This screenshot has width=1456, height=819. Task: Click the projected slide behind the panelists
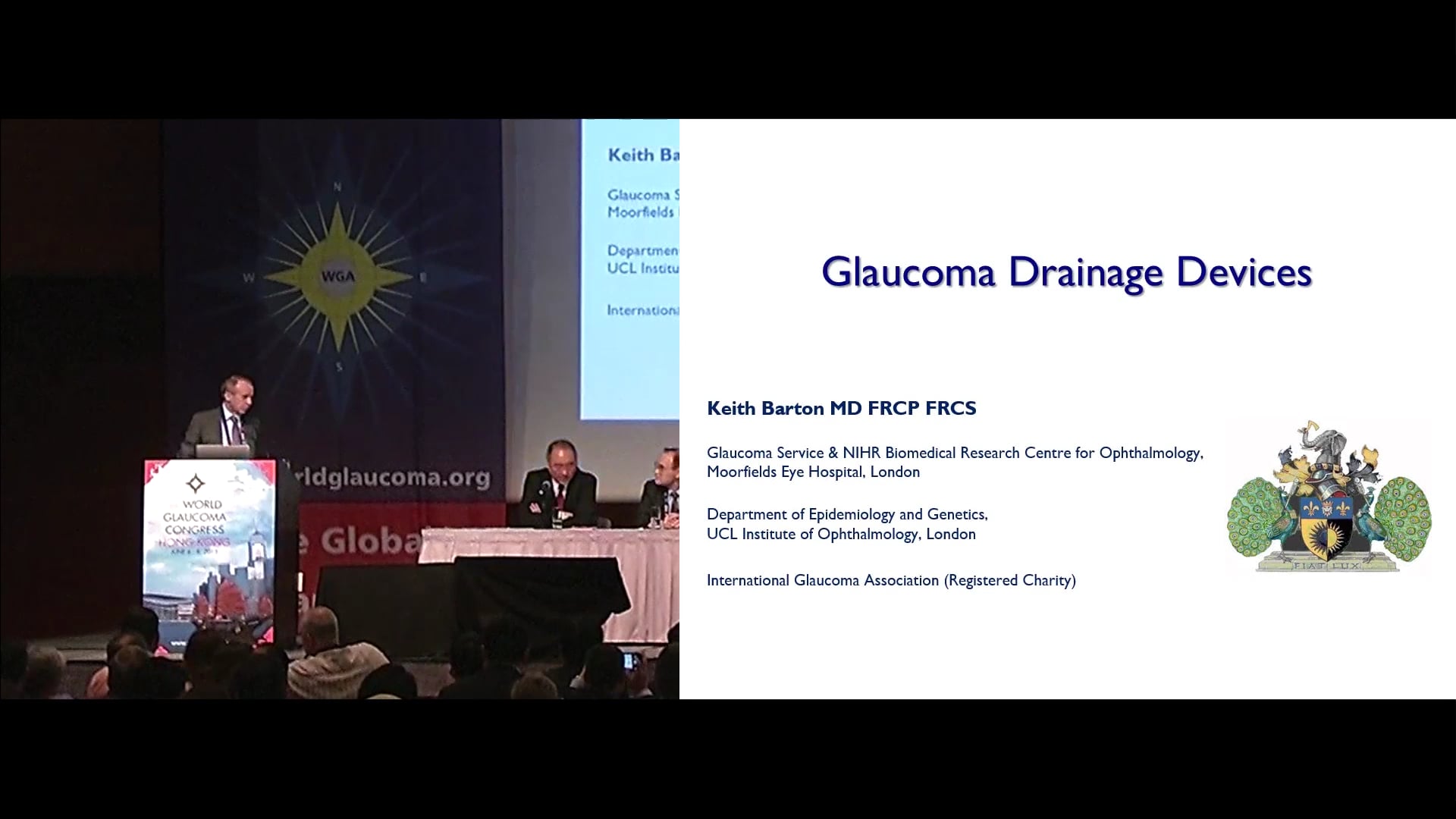pos(629,265)
